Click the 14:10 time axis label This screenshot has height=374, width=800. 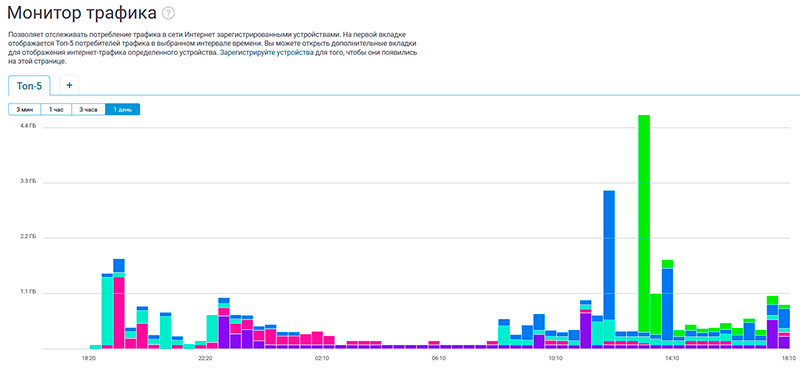[672, 359]
